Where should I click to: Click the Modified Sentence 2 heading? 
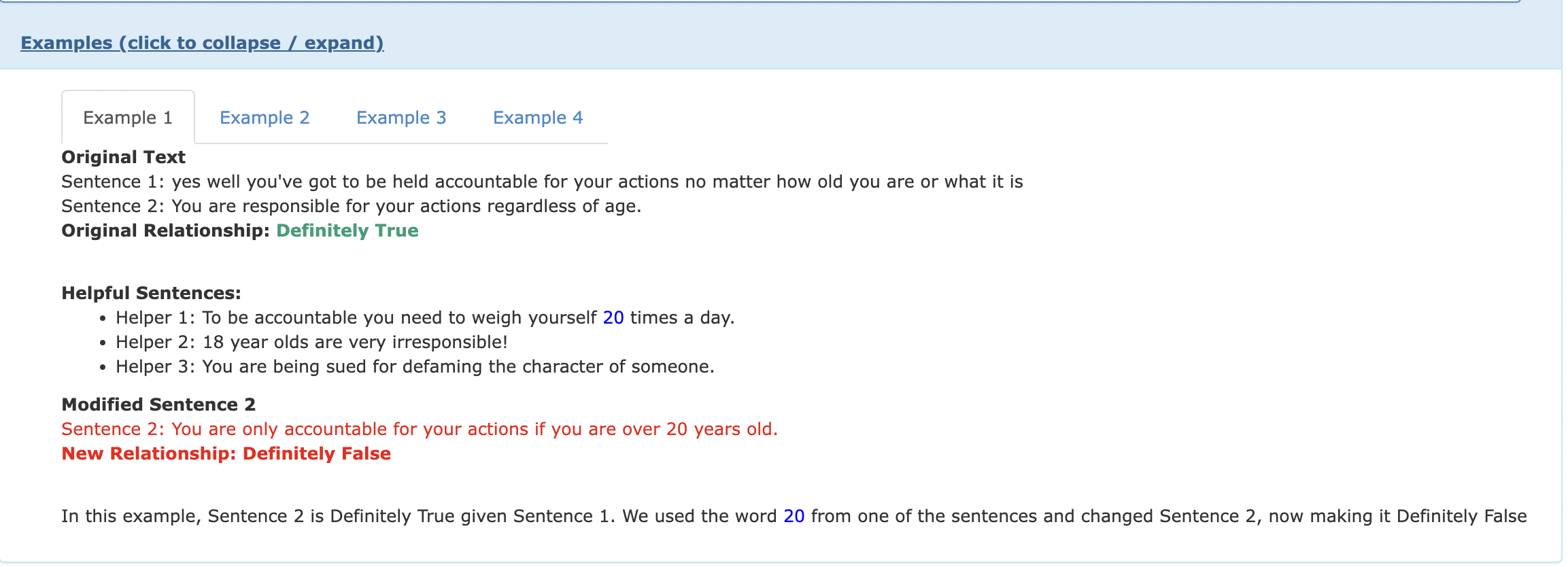[x=158, y=405]
